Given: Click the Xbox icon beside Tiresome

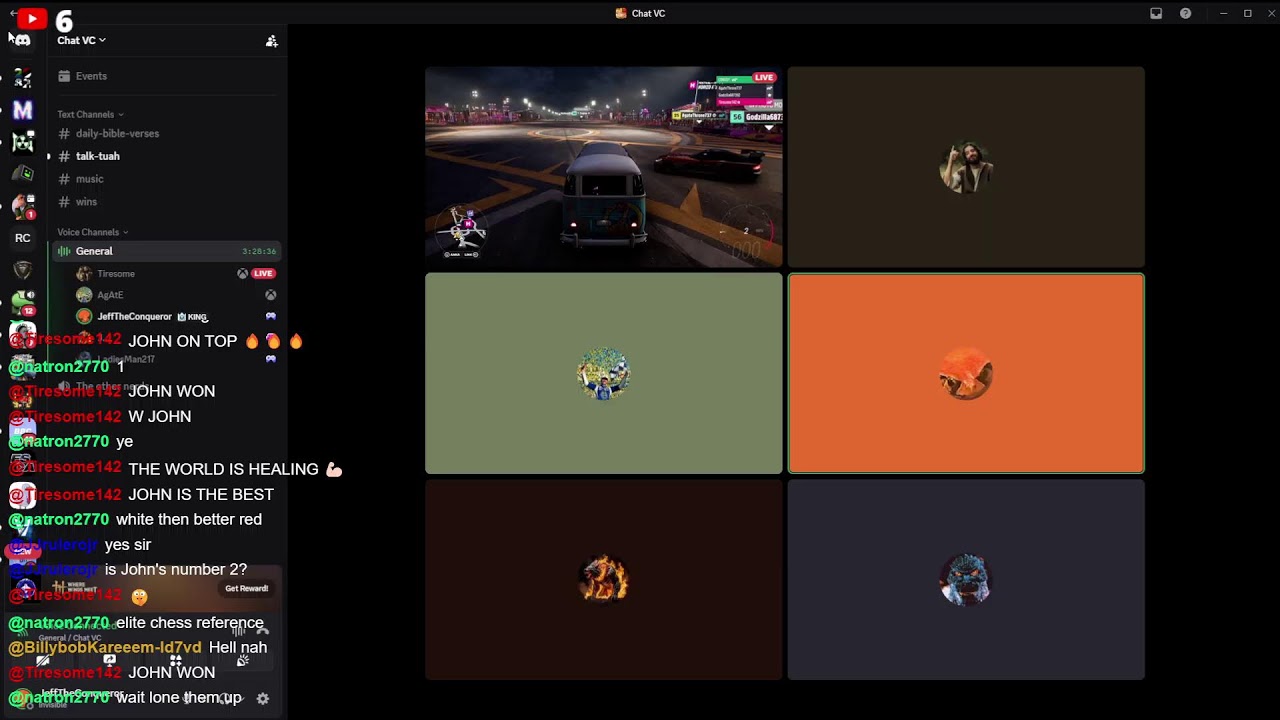Looking at the screenshot, I should coord(242,273).
